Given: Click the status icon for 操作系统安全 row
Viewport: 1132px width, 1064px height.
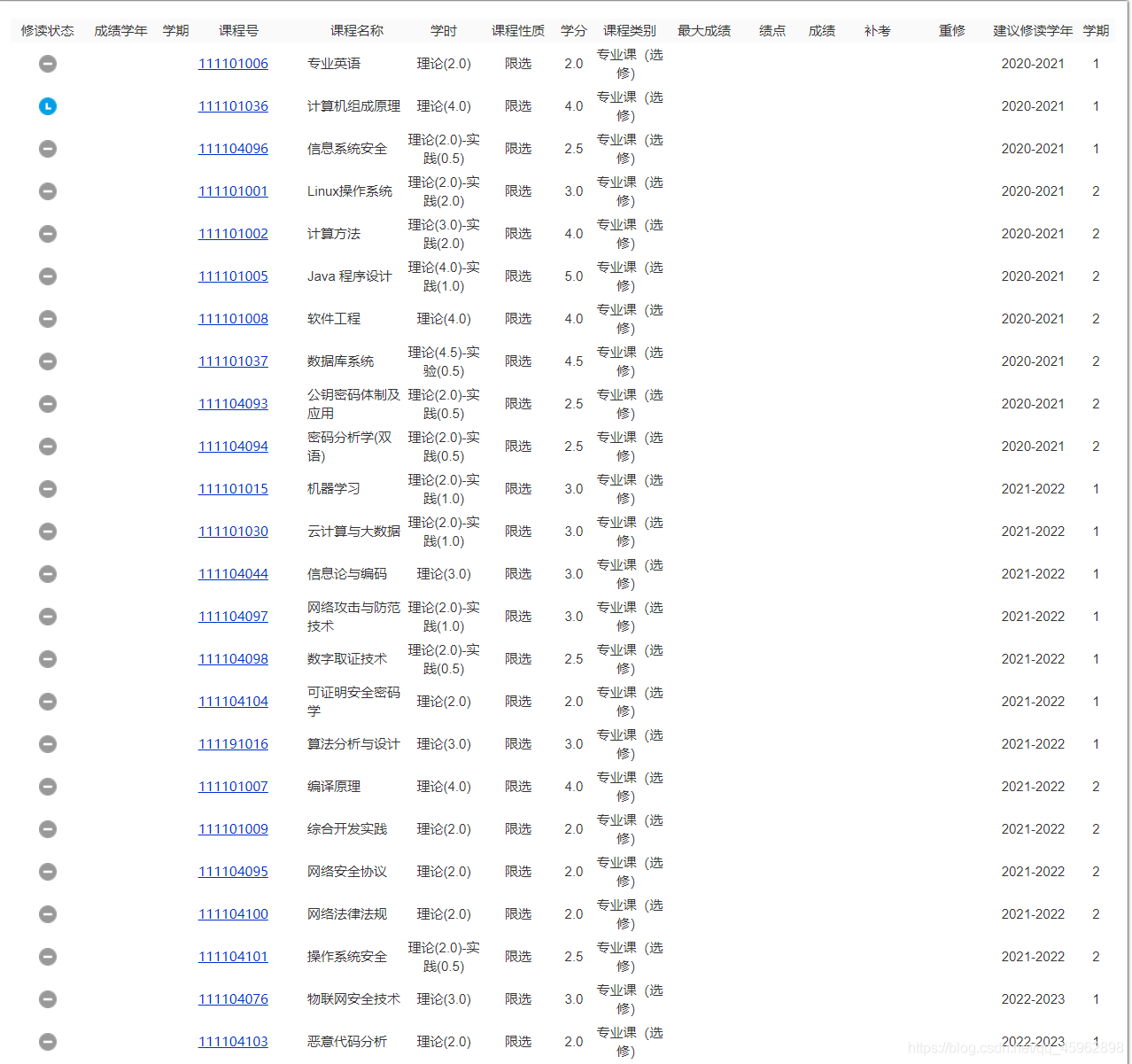Looking at the screenshot, I should pos(48,957).
